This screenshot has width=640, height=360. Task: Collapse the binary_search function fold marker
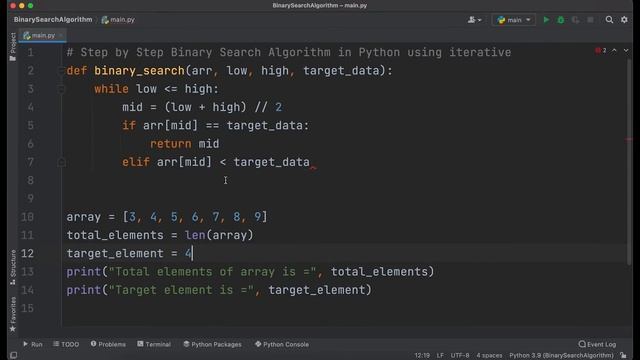point(61,71)
